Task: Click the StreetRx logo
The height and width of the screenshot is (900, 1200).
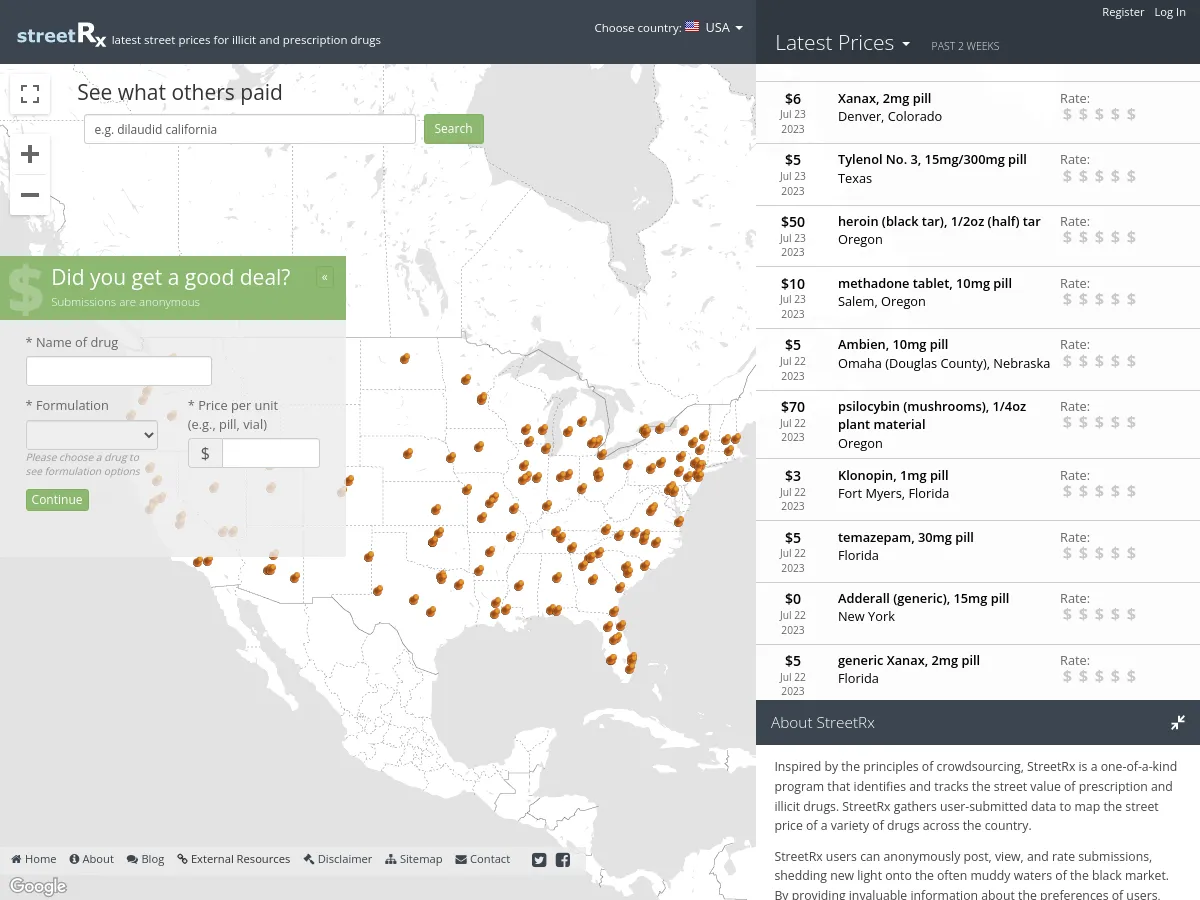Action: pyautogui.click(x=61, y=36)
